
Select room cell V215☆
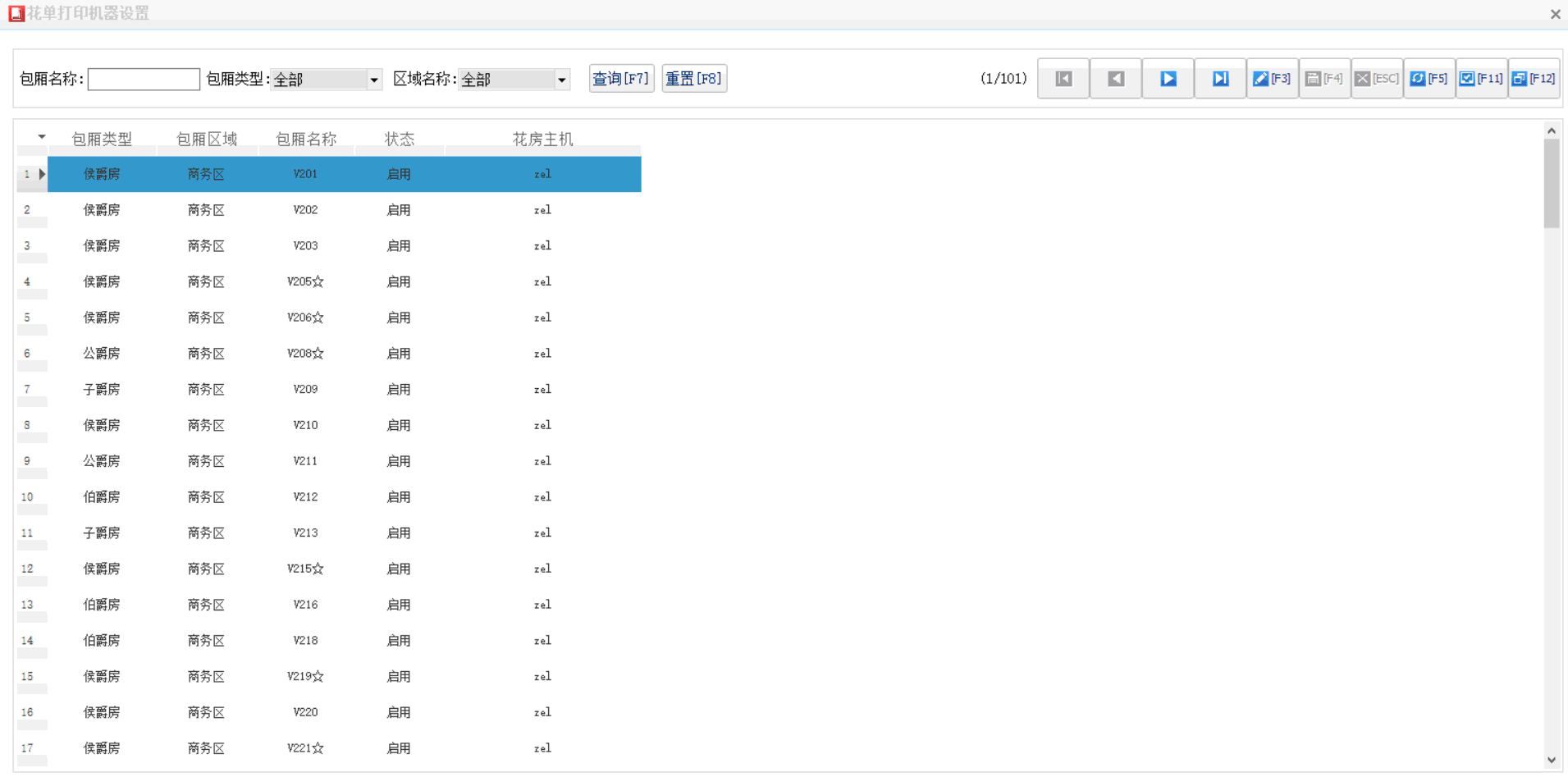(305, 569)
